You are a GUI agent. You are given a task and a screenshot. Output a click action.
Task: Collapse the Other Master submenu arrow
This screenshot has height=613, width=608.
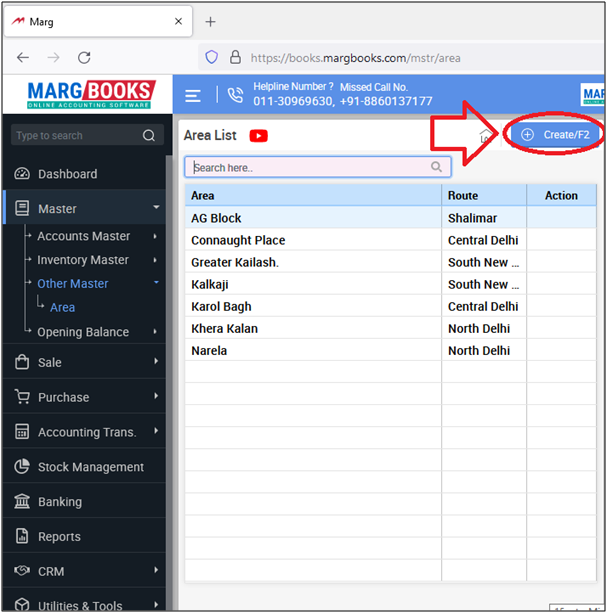coord(156,282)
